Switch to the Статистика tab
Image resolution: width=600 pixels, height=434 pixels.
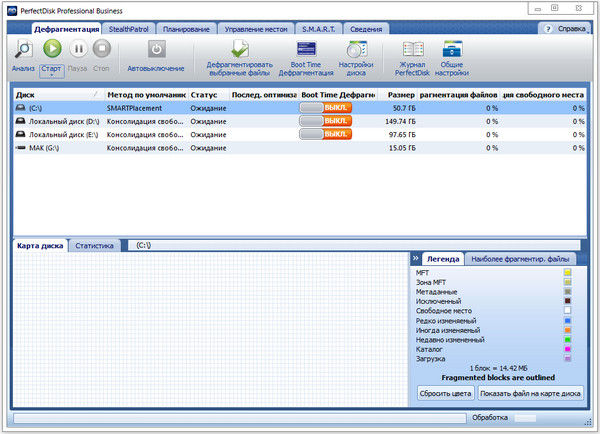[94, 244]
